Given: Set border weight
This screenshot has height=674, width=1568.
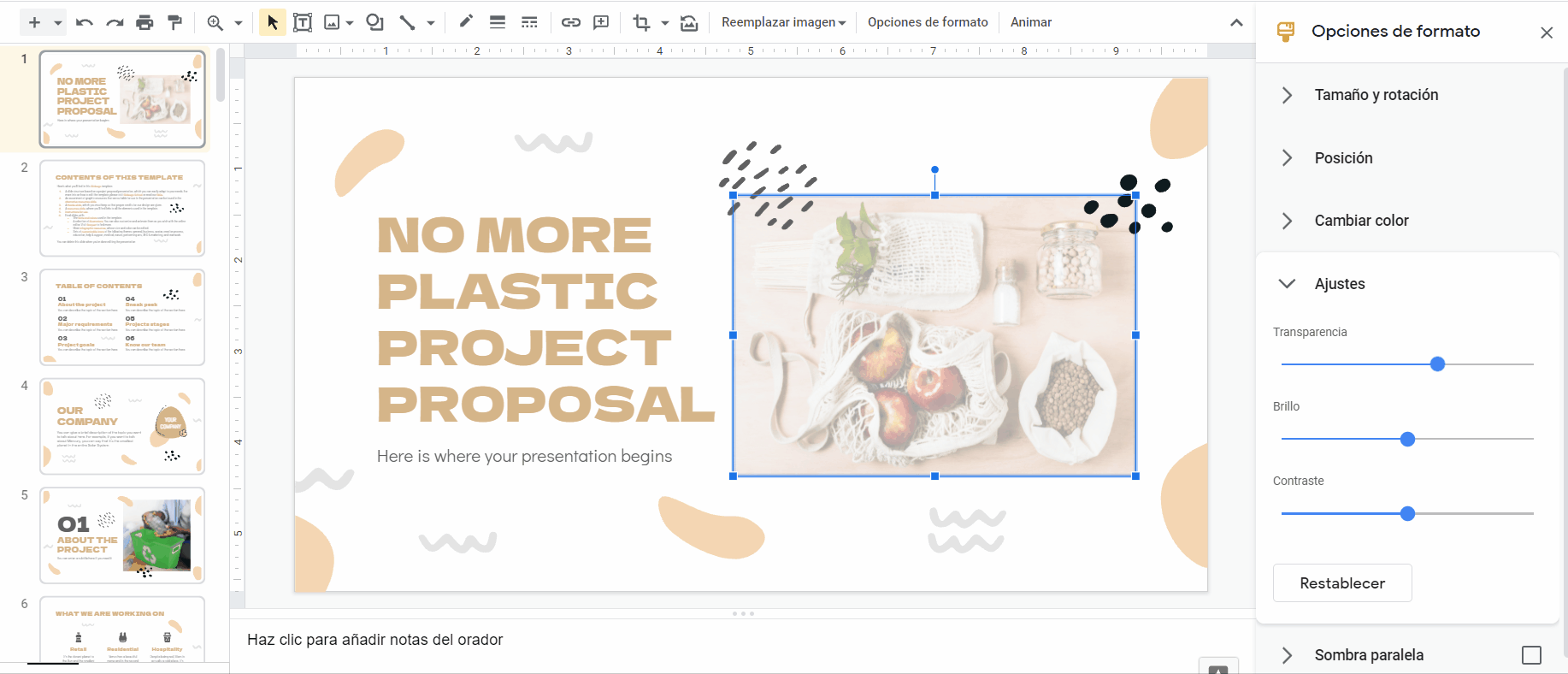Looking at the screenshot, I should pos(498,22).
